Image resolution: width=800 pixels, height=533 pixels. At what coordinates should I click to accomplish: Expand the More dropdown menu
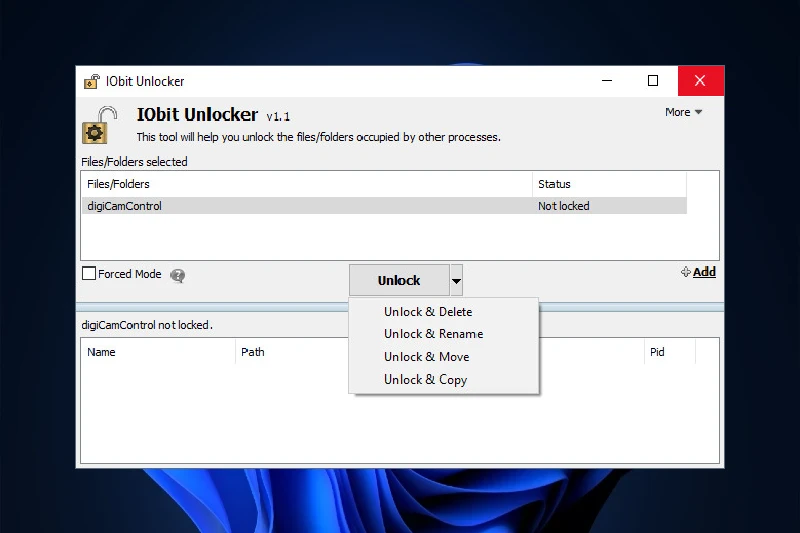[x=683, y=112]
